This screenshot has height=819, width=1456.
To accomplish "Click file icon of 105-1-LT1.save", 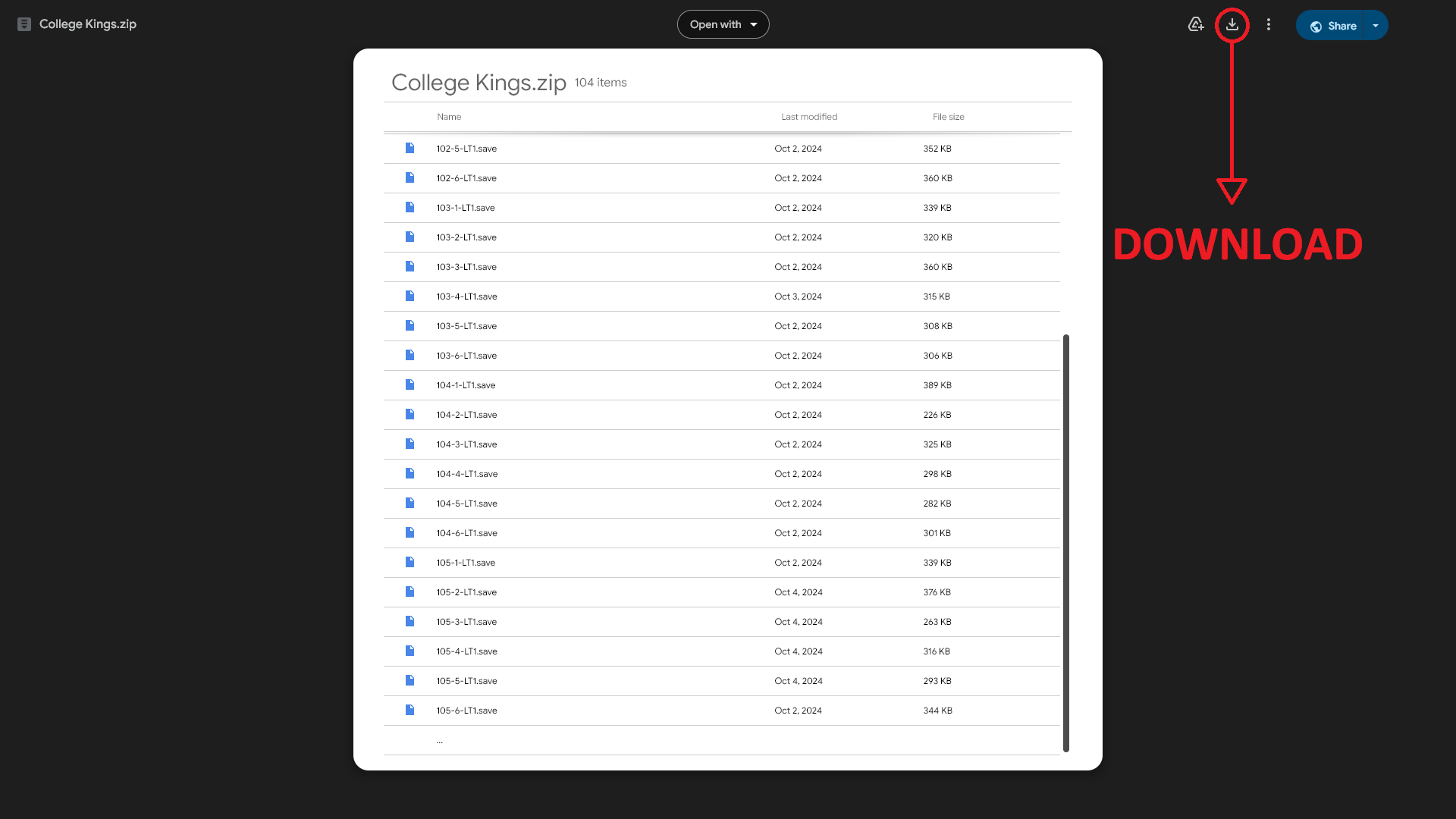I will pos(409,562).
